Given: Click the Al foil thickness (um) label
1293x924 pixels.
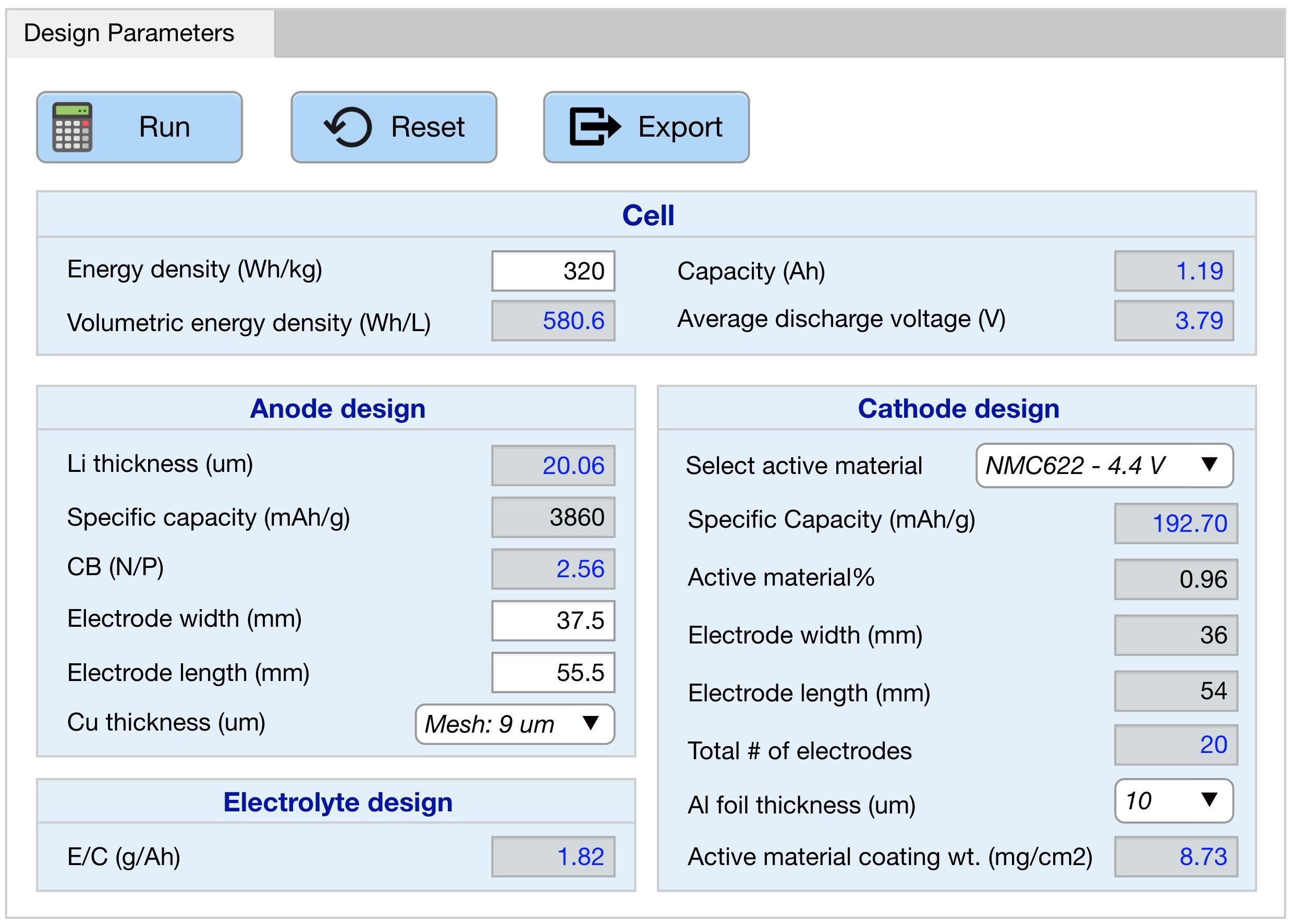Looking at the screenshot, I should [801, 806].
